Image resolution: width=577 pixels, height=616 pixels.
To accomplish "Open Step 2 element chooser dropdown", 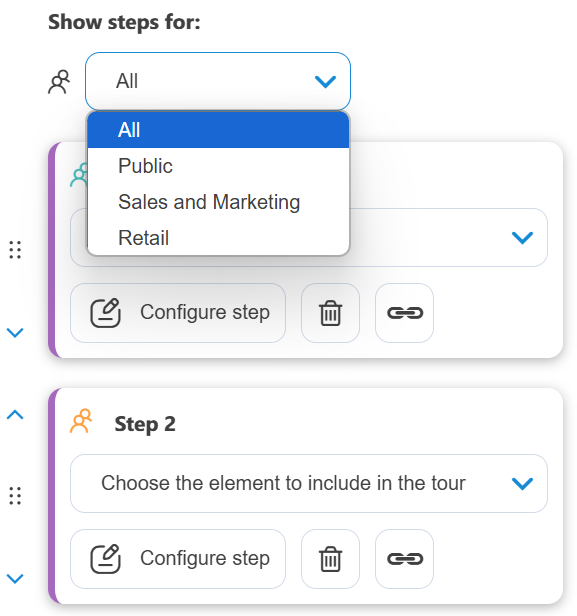I will pyautogui.click(x=309, y=483).
